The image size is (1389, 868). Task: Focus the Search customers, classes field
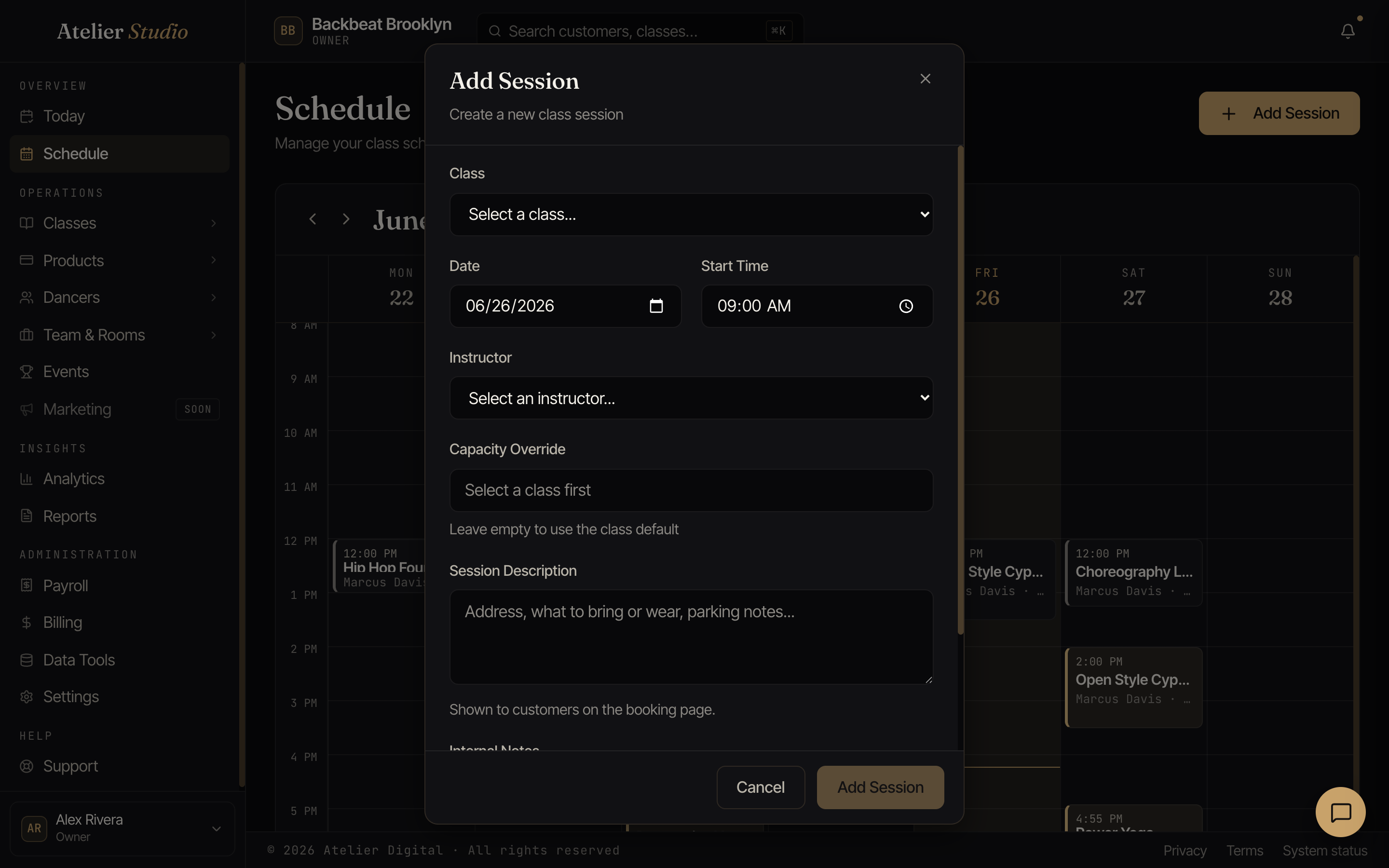coord(640,31)
